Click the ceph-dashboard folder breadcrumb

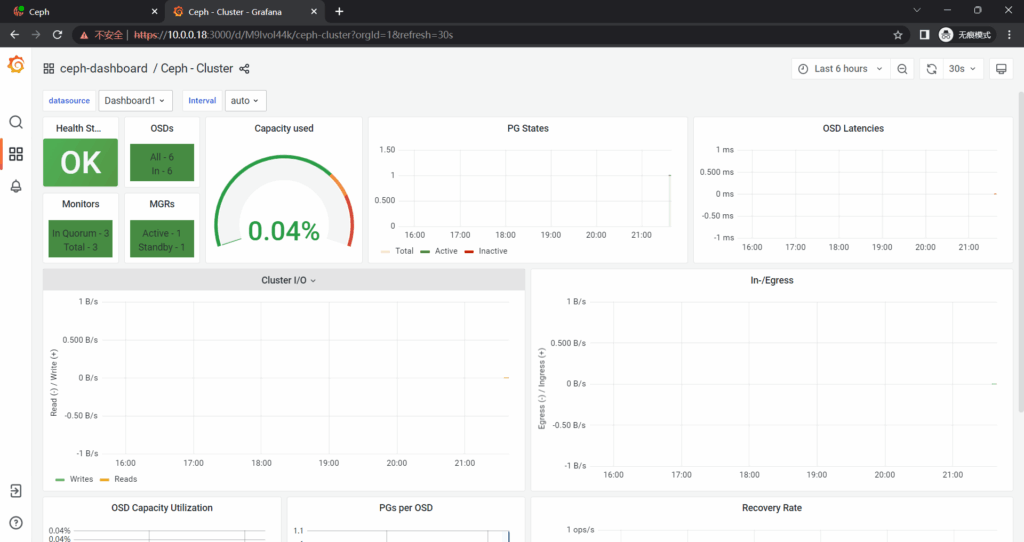click(x=104, y=69)
